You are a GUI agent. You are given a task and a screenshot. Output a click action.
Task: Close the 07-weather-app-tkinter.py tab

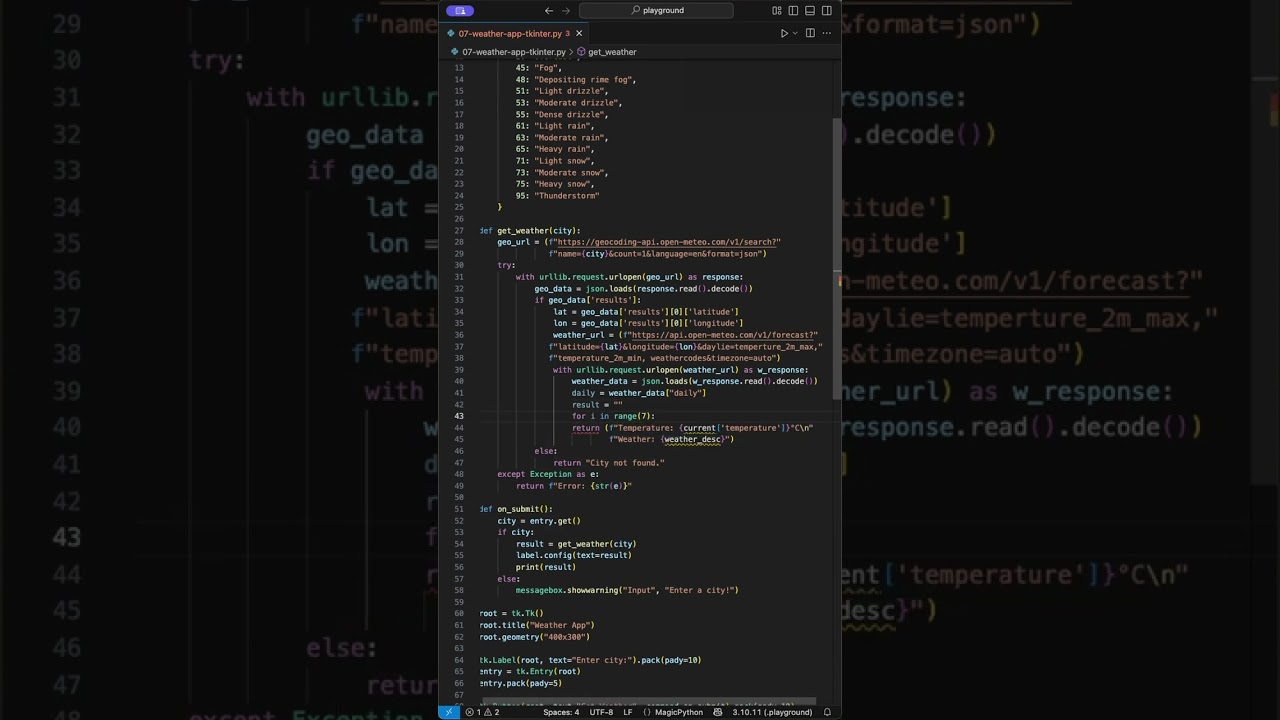click(x=579, y=33)
